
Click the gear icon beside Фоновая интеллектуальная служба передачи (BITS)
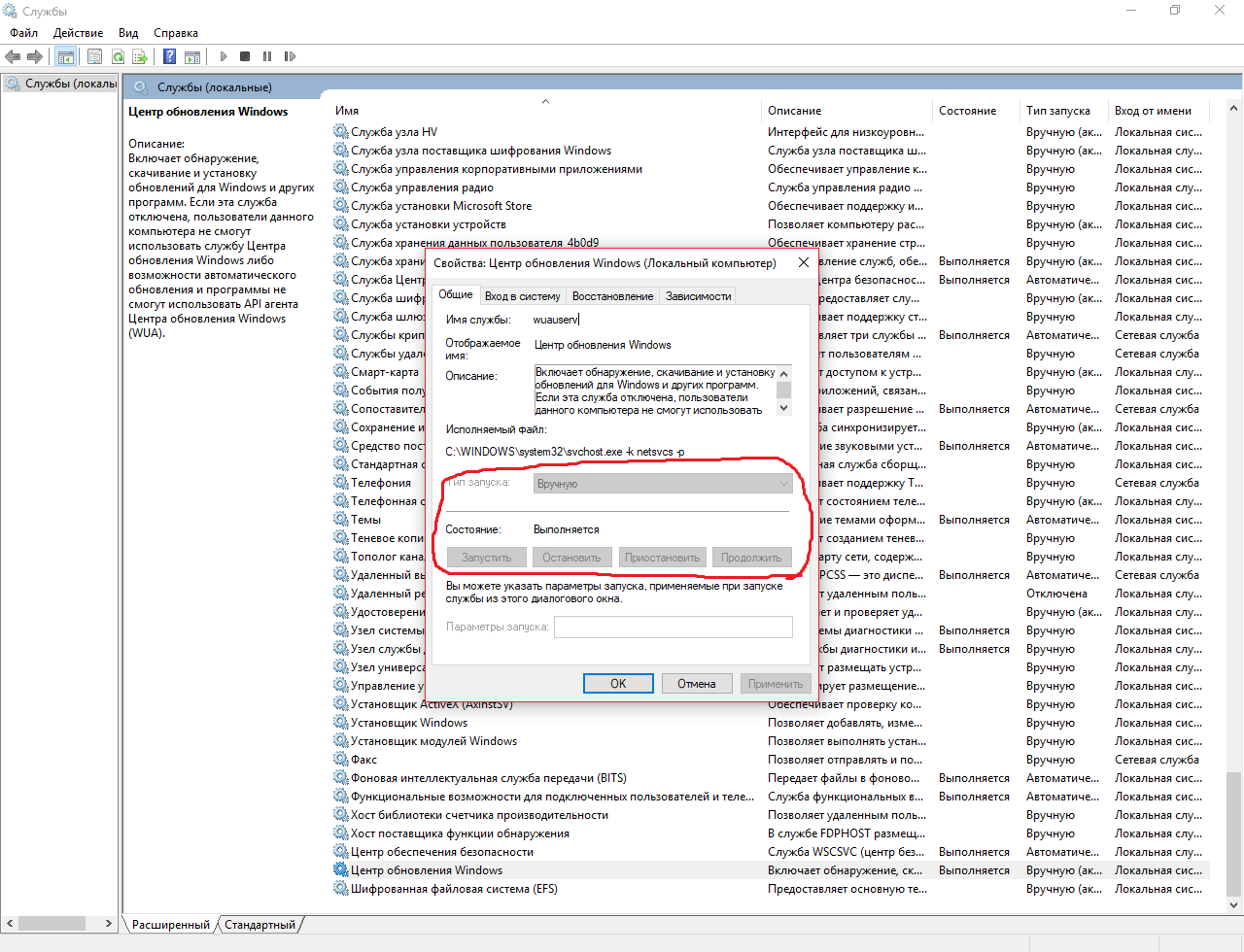pyautogui.click(x=341, y=777)
